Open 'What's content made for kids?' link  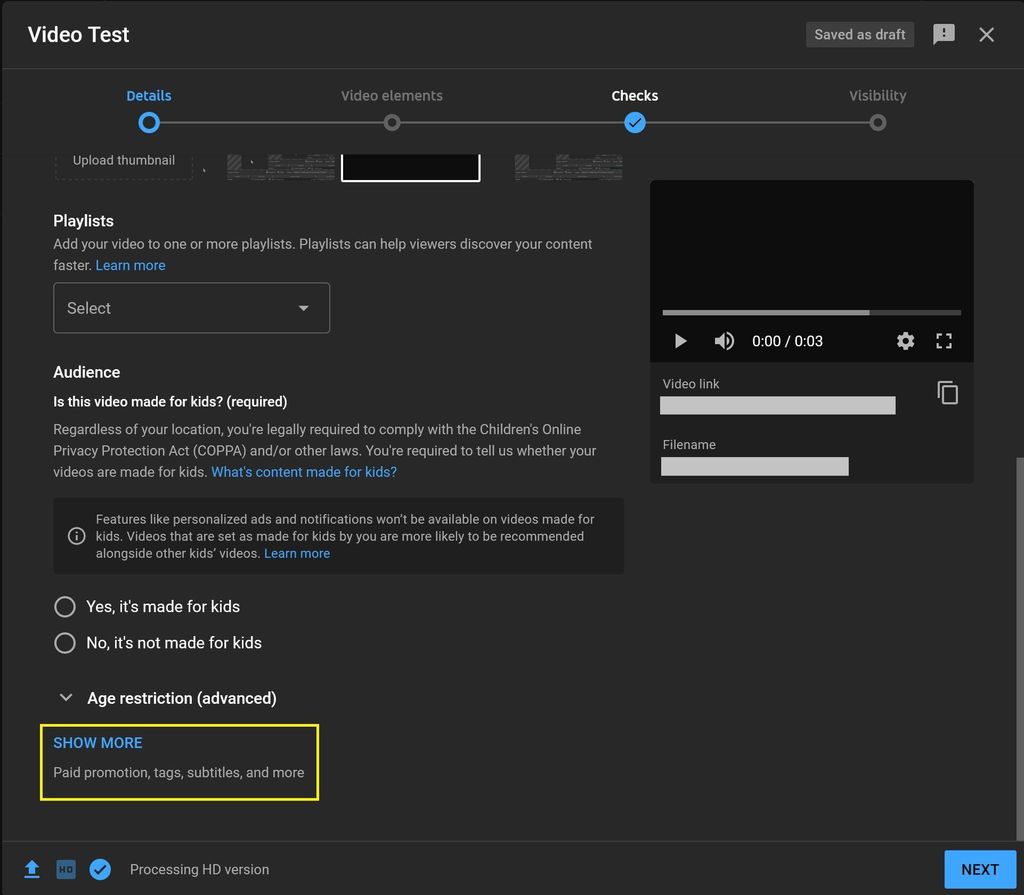coord(304,472)
